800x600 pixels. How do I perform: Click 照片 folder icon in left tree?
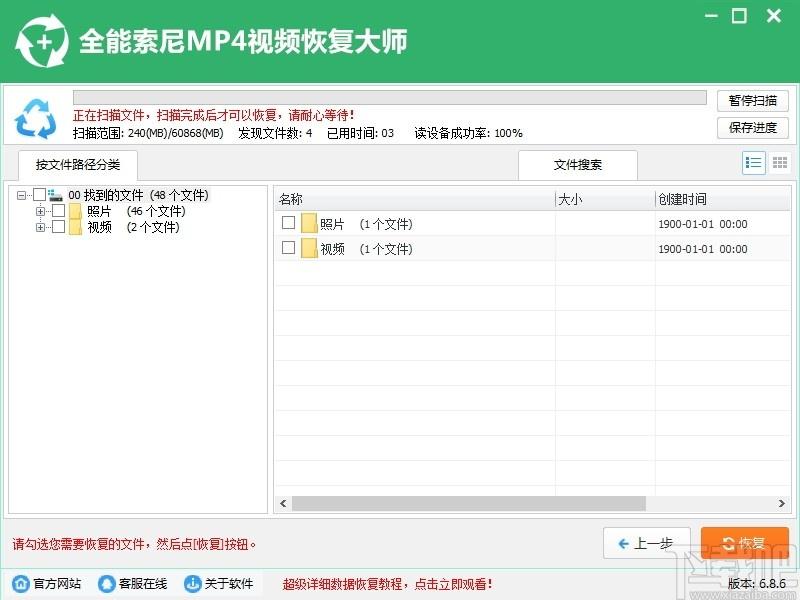click(x=75, y=211)
